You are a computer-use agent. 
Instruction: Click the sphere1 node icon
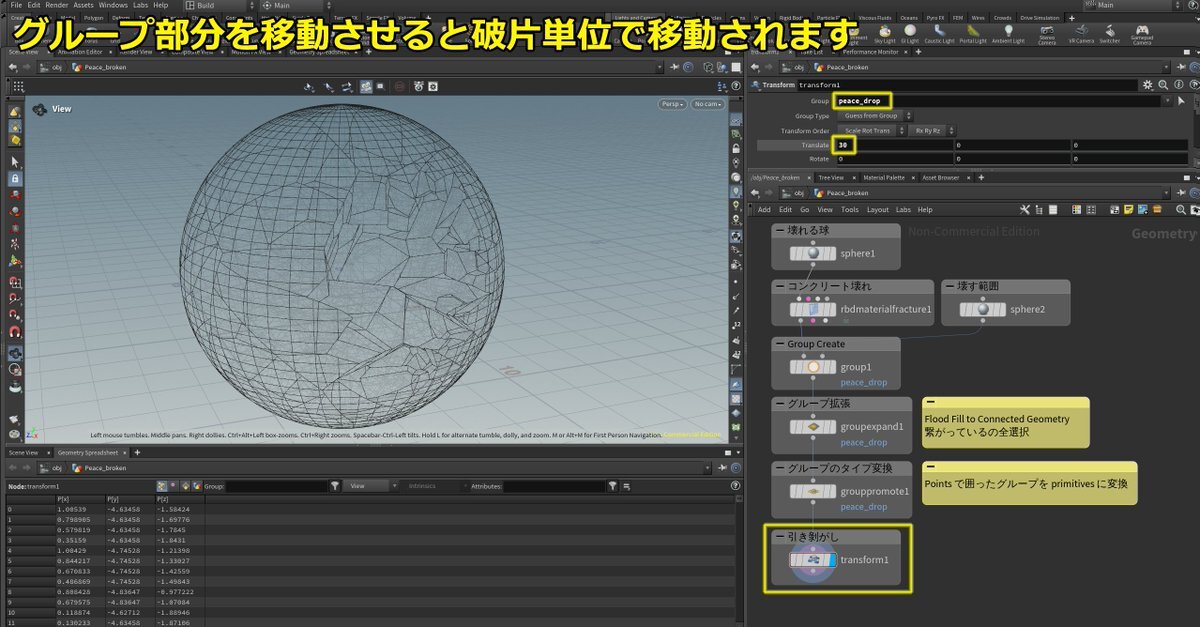pyautogui.click(x=813, y=253)
